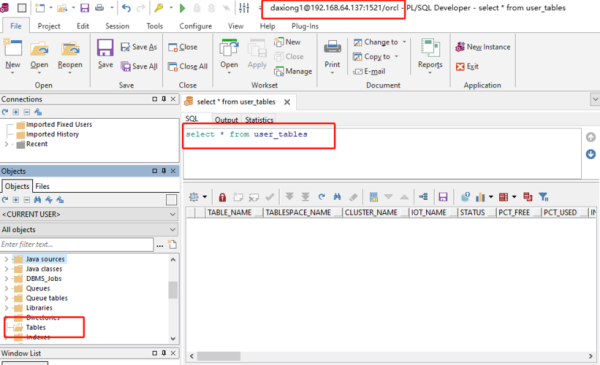This screenshot has width=600, height=365.
Task: Click the New file ribbon icon
Action: pyautogui.click(x=13, y=49)
